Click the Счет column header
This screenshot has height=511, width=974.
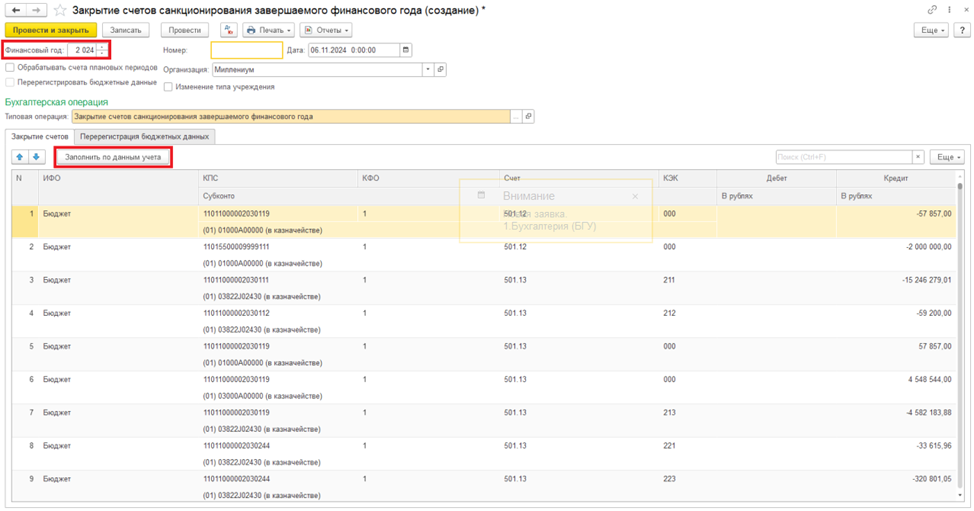tap(579, 178)
